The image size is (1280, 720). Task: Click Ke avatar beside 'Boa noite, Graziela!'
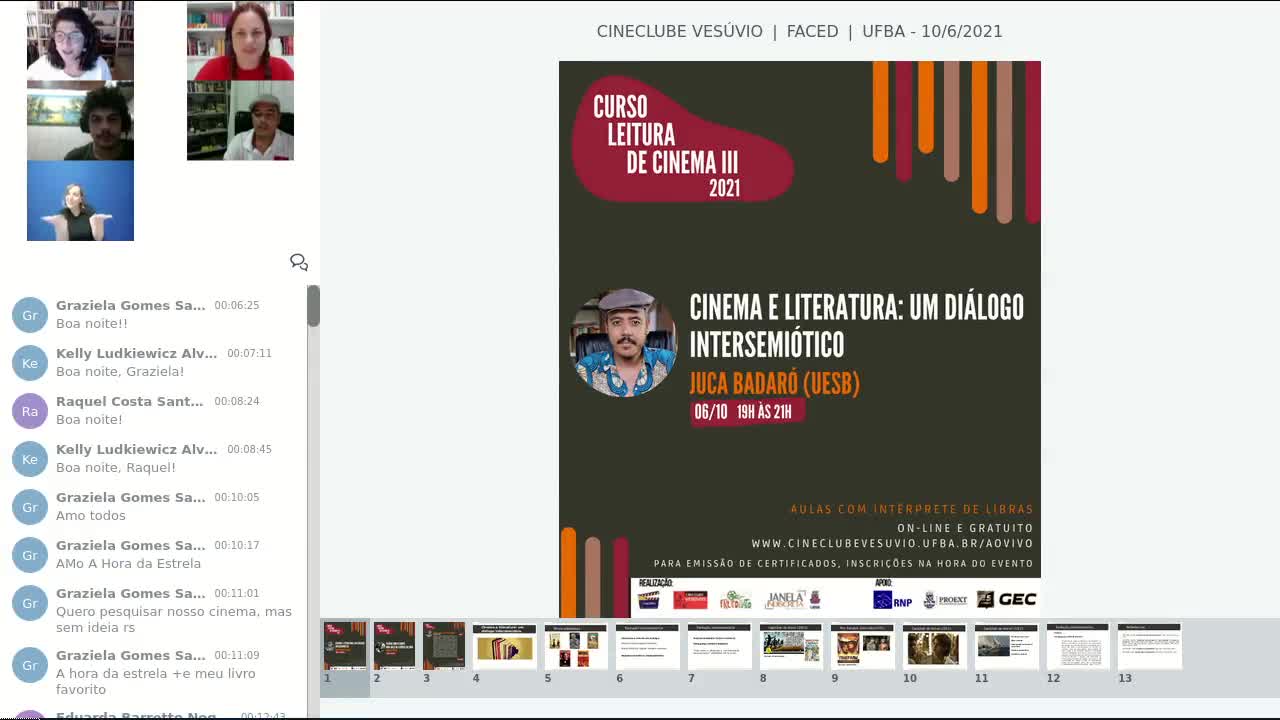pos(30,363)
